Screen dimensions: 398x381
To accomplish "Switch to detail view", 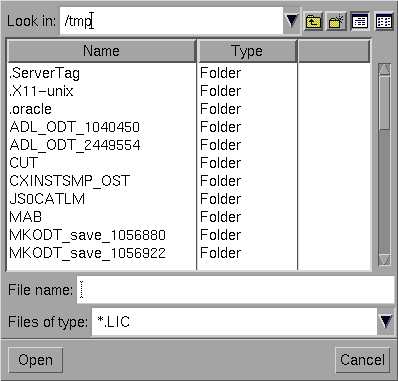I will [360, 22].
